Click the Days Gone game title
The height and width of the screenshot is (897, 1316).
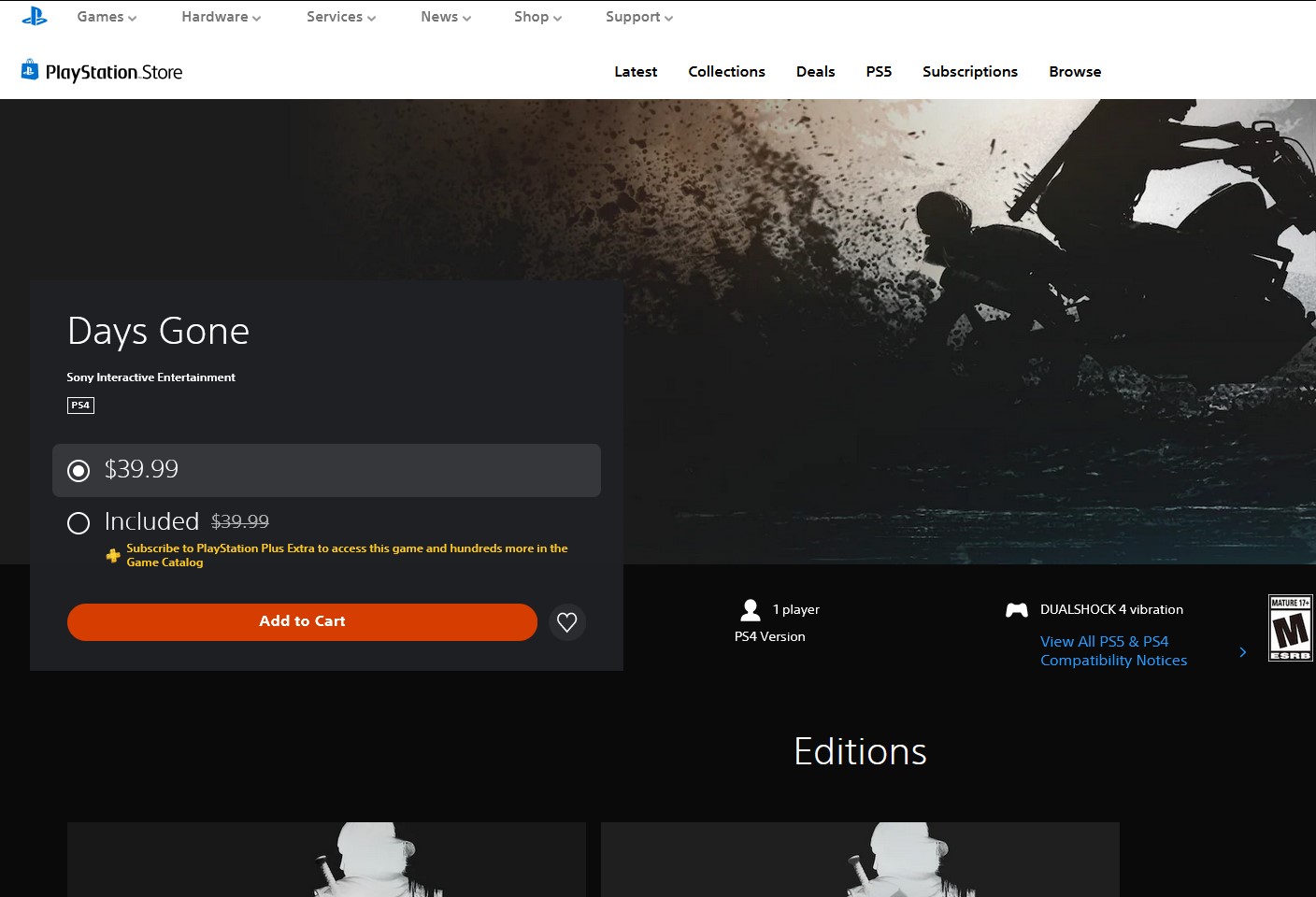[x=158, y=331]
